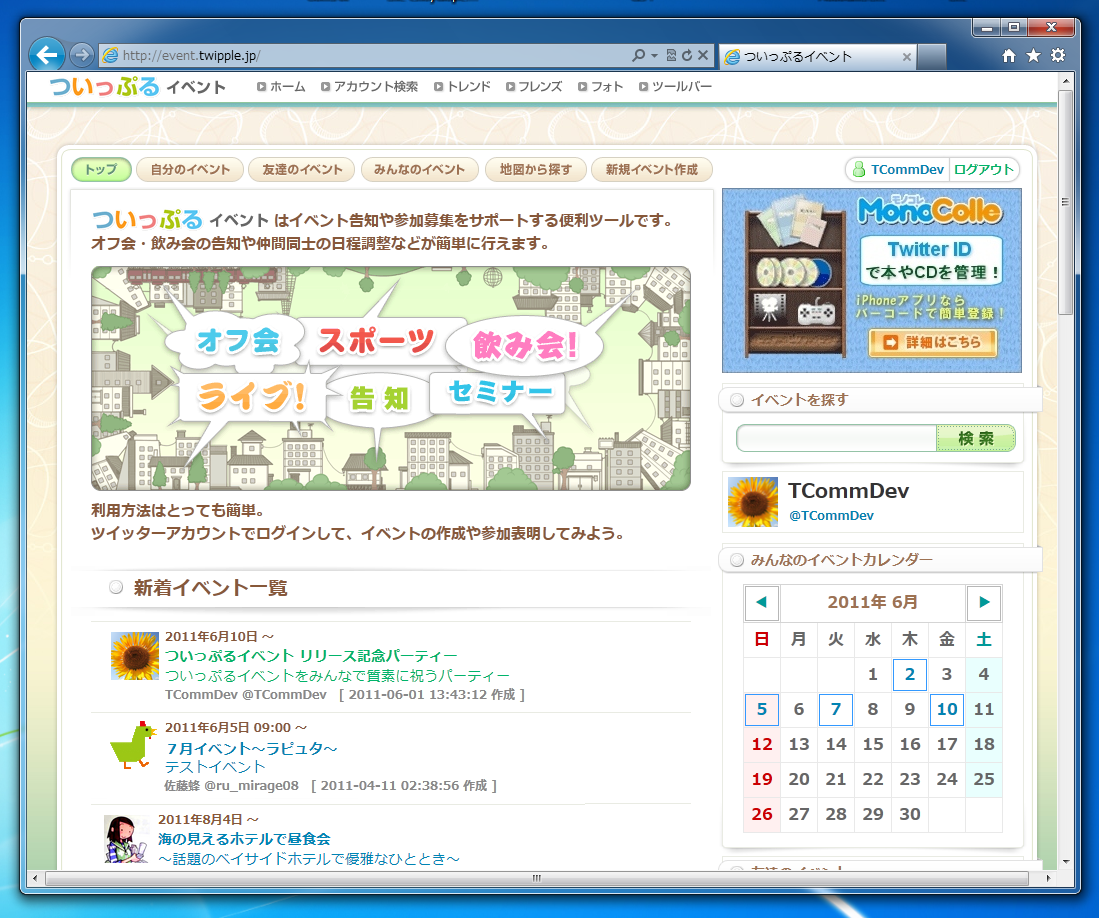Click the compatibility view icon
The image size is (1099, 918).
tap(671, 55)
